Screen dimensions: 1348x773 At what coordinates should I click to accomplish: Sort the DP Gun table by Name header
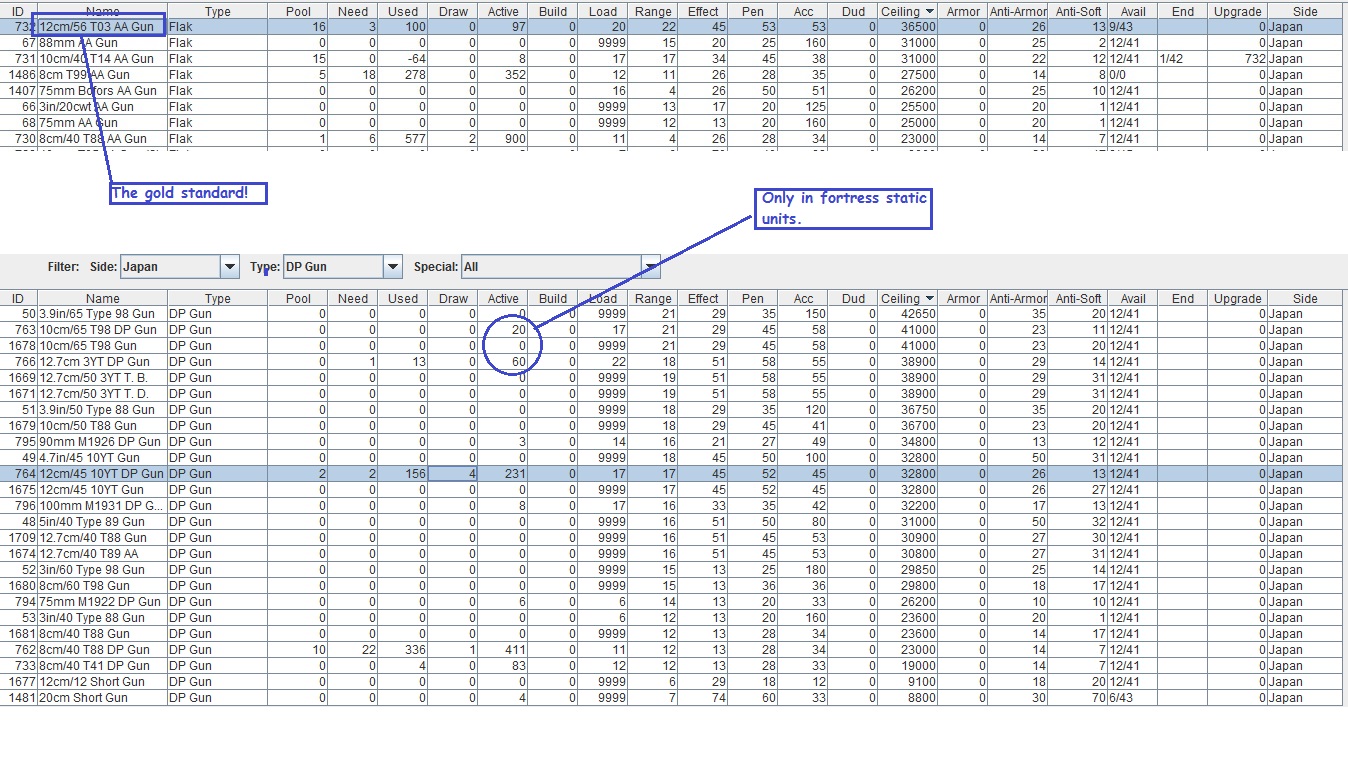[103, 298]
